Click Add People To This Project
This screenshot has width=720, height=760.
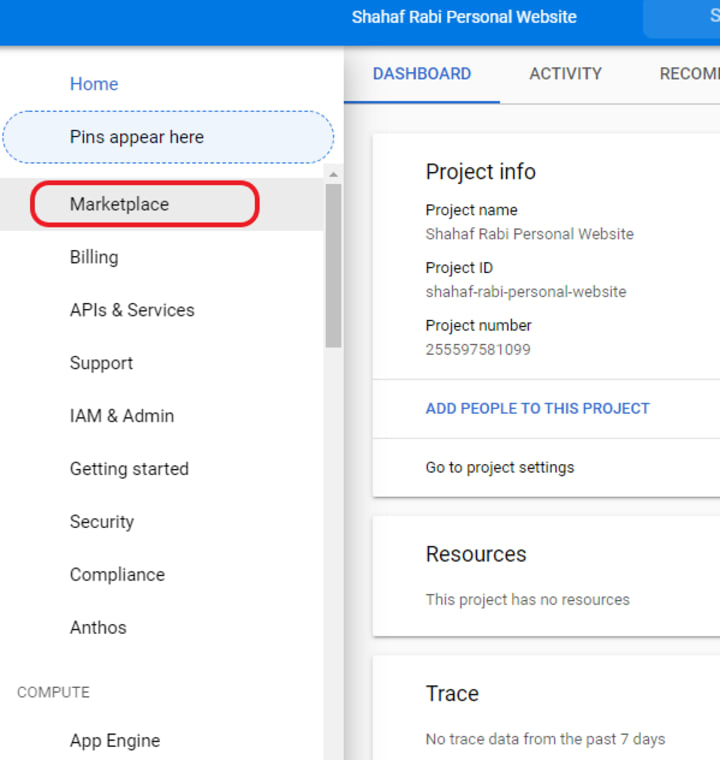tap(537, 408)
